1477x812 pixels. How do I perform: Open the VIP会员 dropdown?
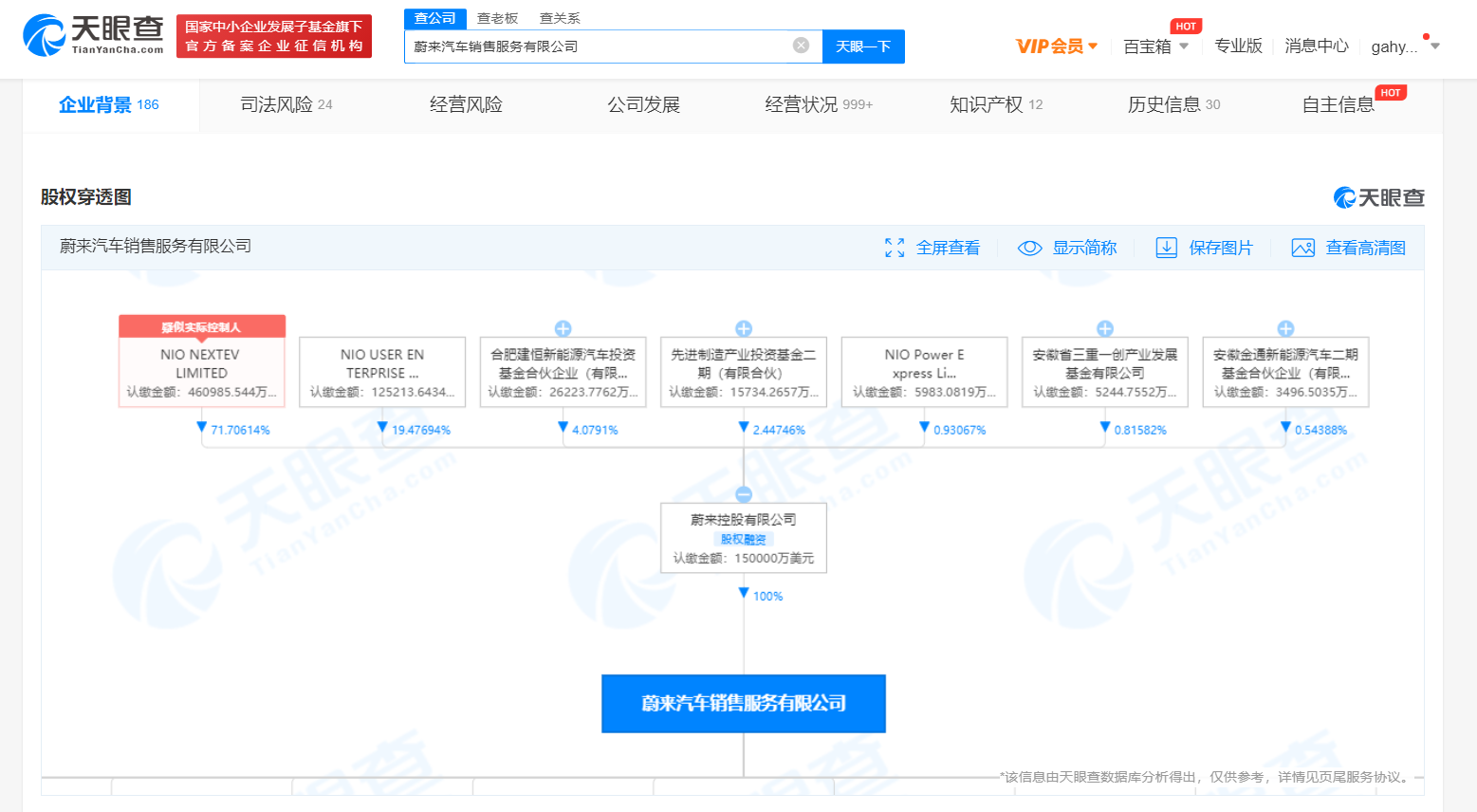tap(1057, 46)
